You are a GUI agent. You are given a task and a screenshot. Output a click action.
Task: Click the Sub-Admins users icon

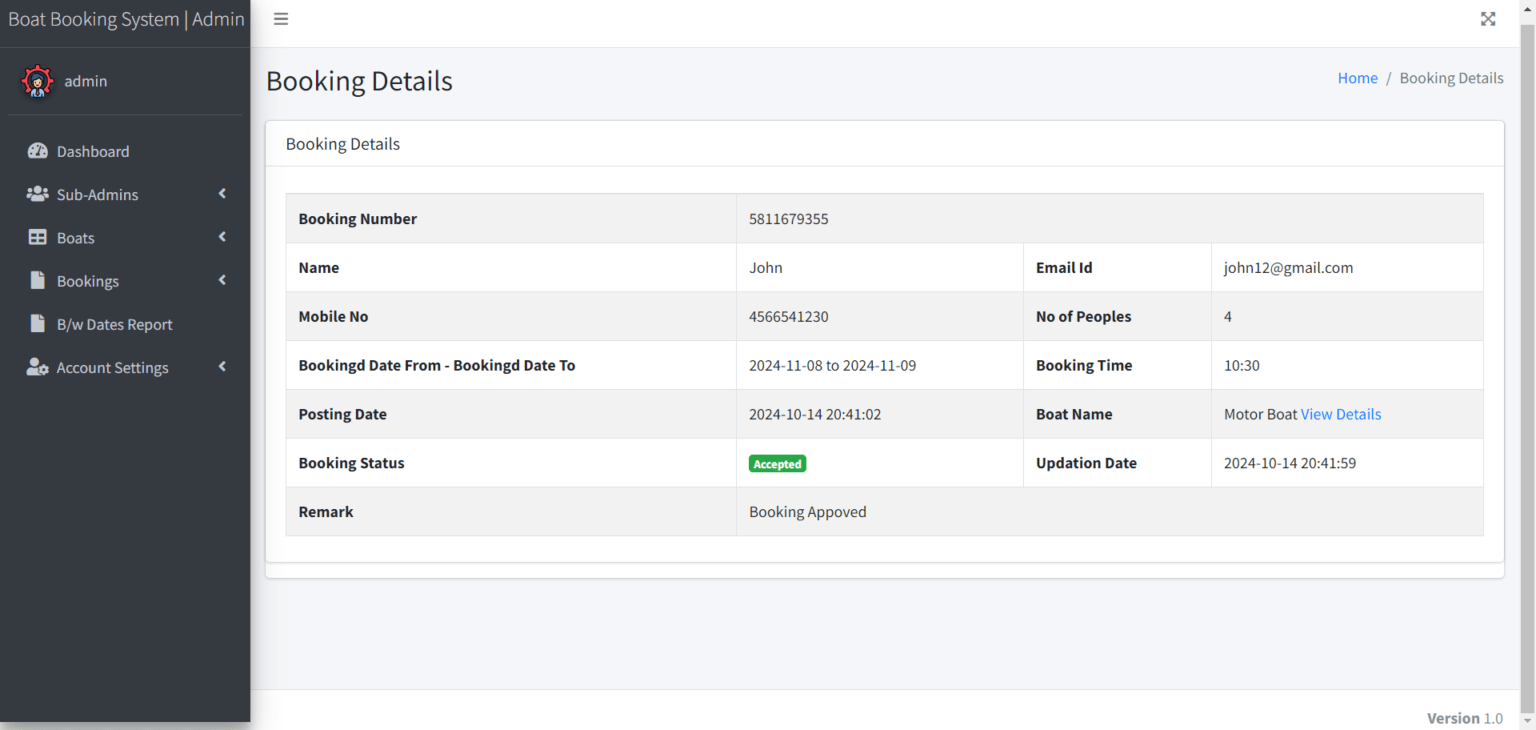pos(36,194)
